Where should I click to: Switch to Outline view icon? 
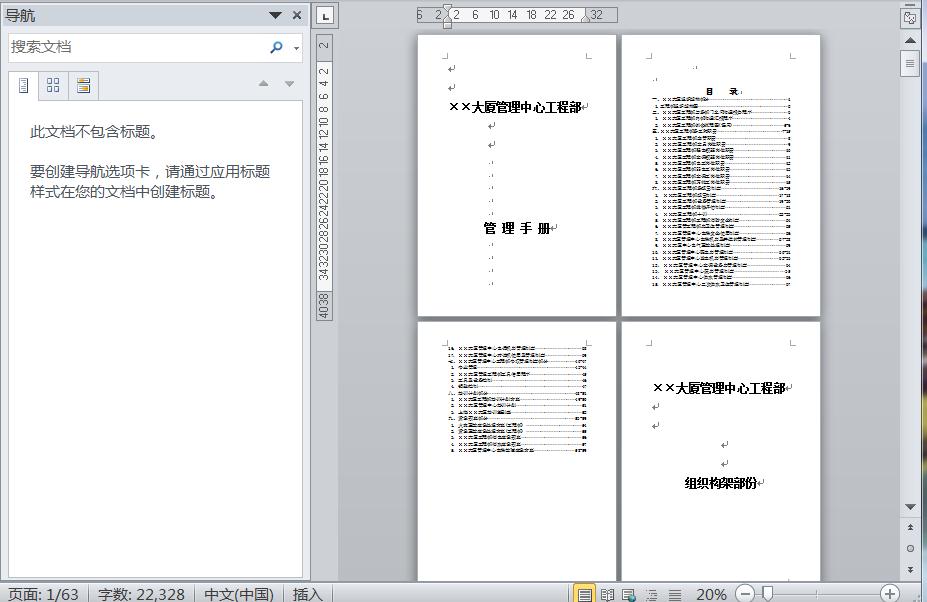(651, 594)
